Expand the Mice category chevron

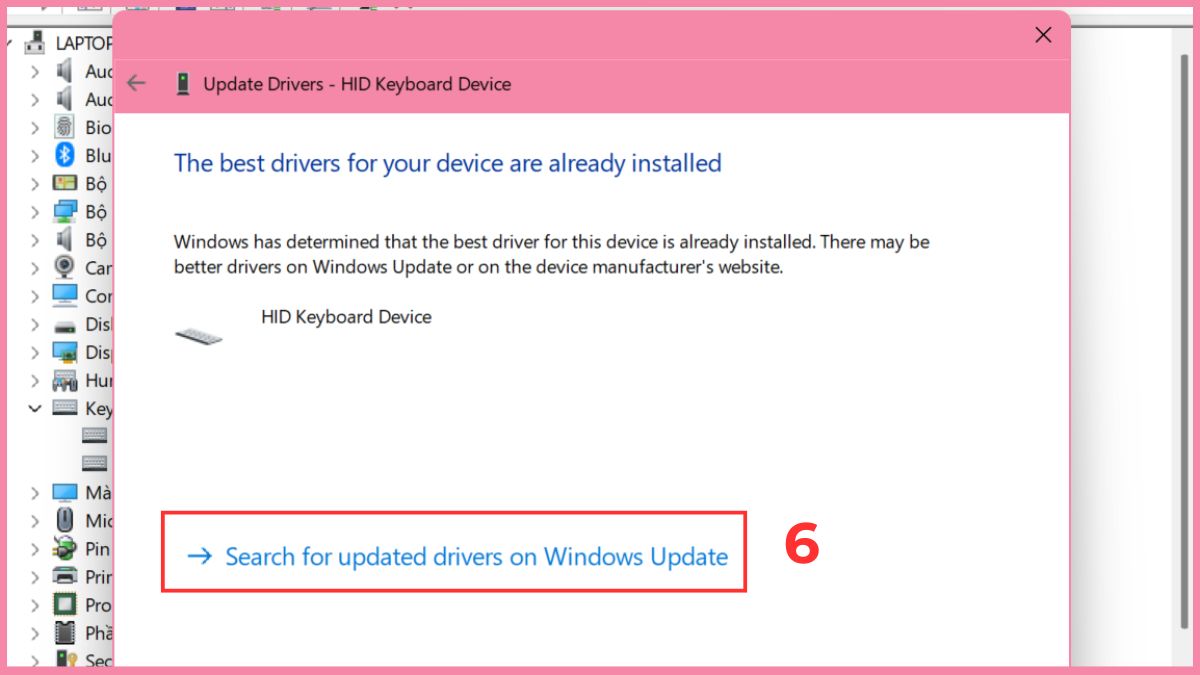coord(35,520)
